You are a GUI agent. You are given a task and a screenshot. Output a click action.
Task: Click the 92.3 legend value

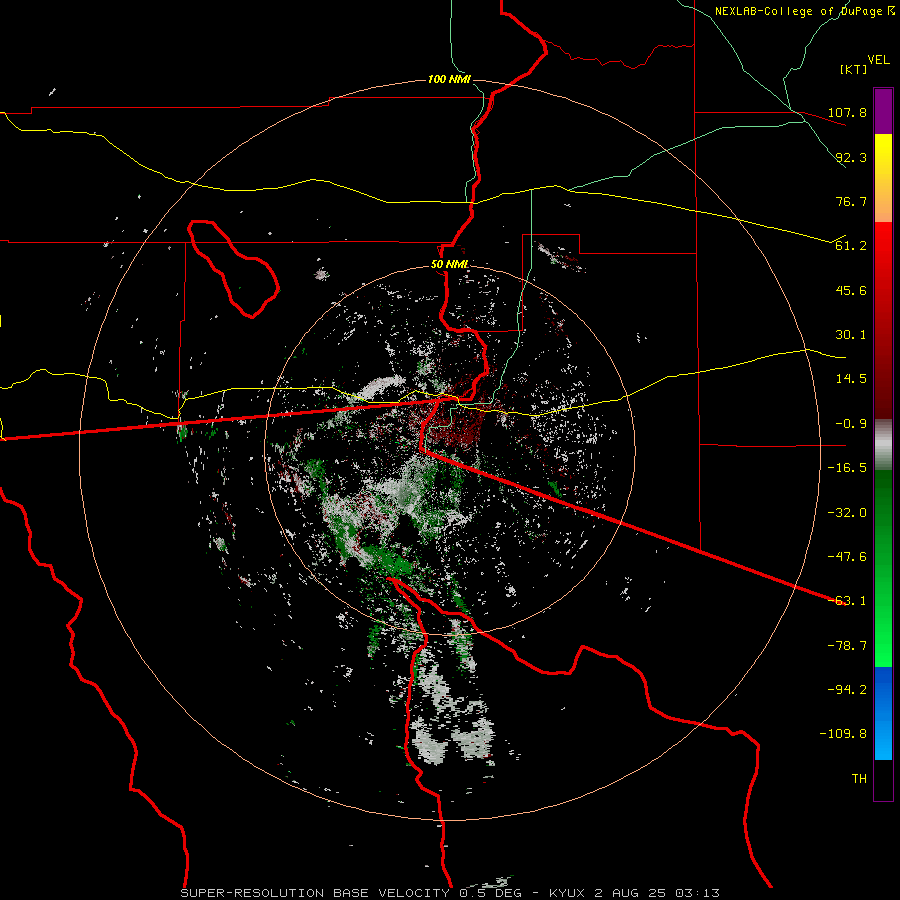851,157
